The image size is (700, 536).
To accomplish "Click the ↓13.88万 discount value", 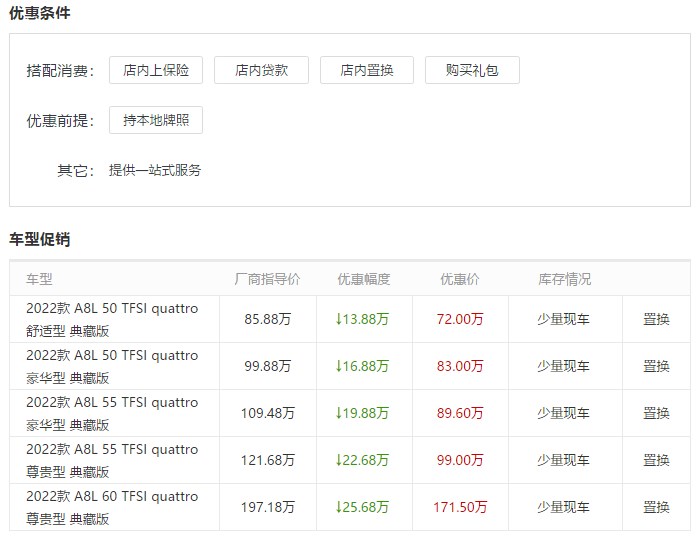I will pyautogui.click(x=362, y=319).
